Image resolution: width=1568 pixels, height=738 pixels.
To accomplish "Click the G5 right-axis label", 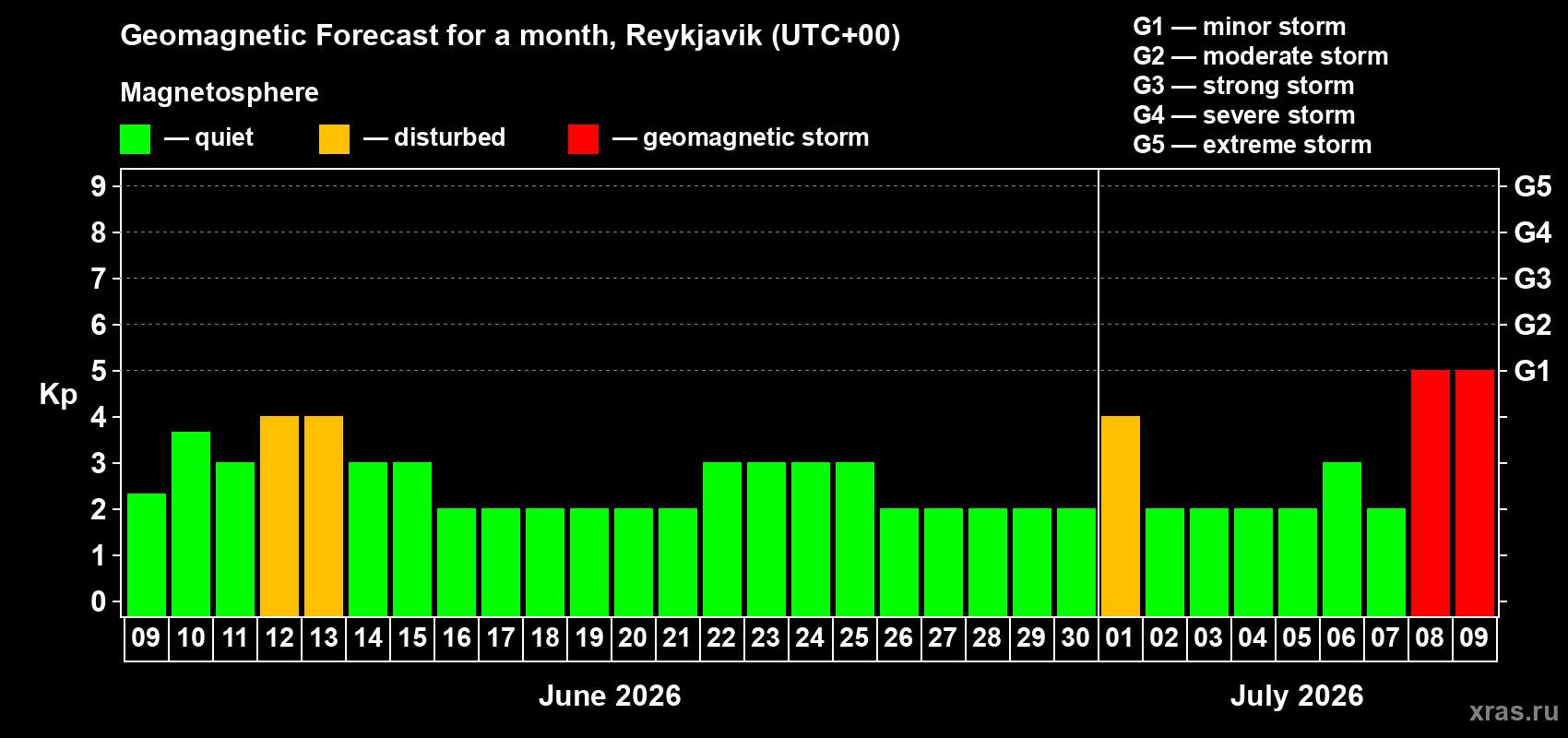I will 1533,186.
